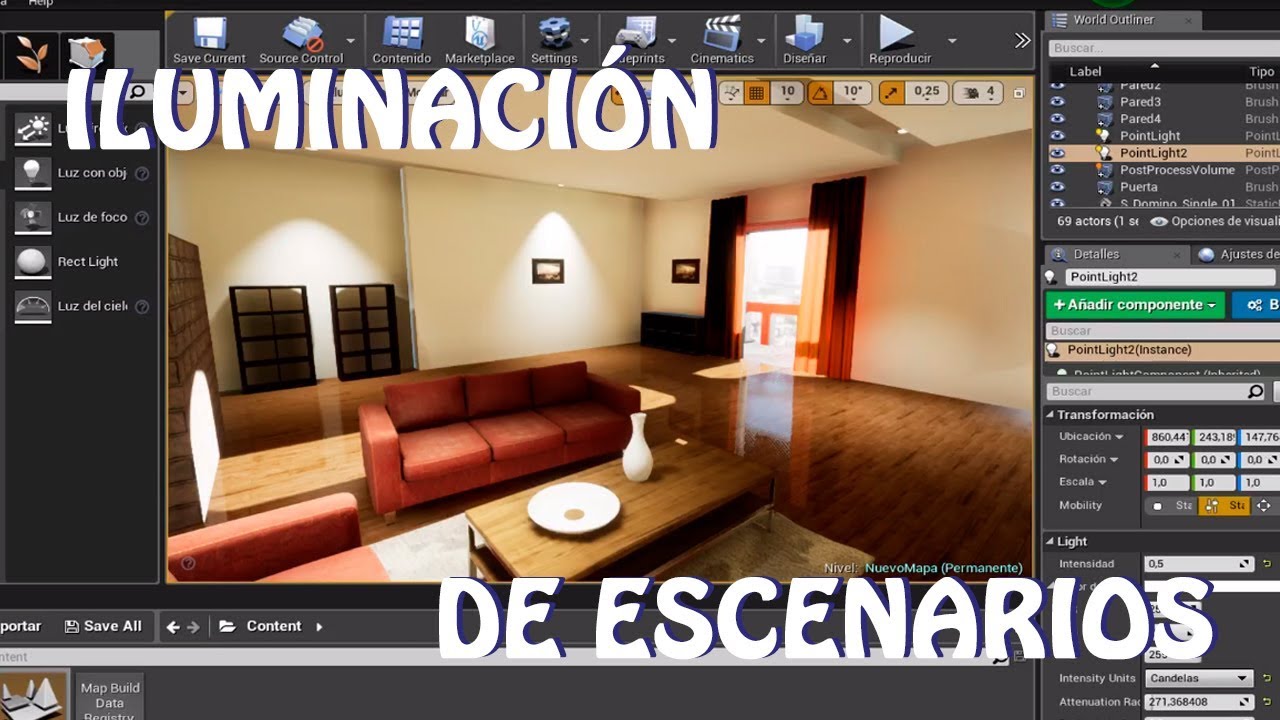1280x720 pixels.
Task: Open the Reproducir options dropdown arrow
Action: tap(951, 40)
